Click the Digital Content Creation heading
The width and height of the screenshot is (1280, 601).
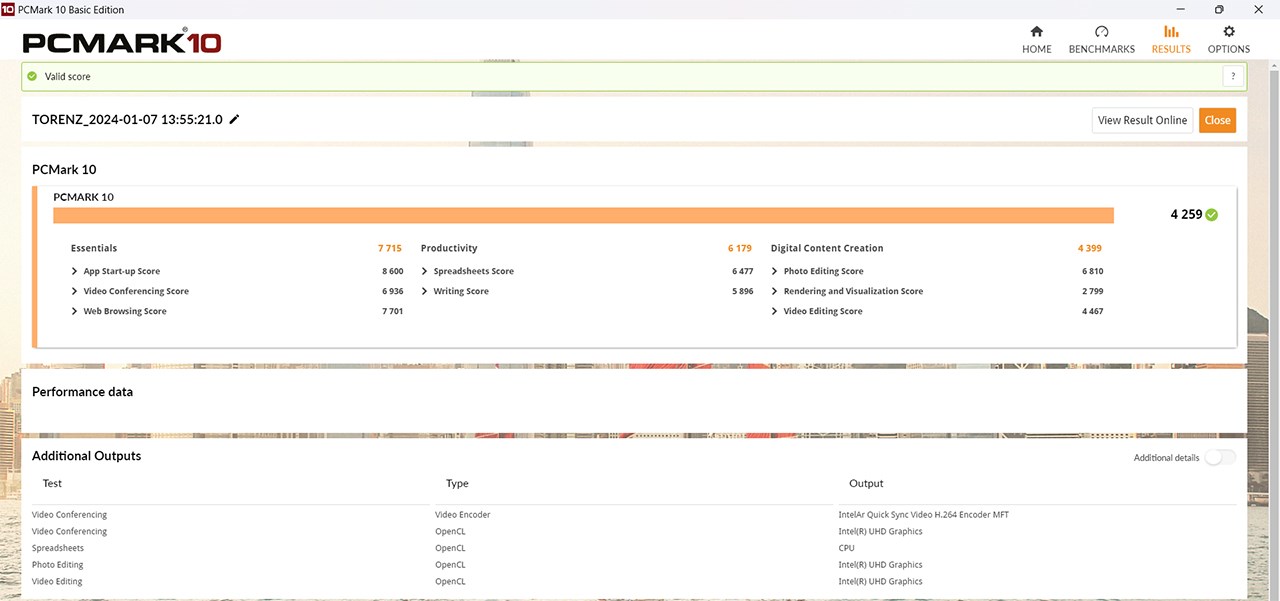(827, 248)
